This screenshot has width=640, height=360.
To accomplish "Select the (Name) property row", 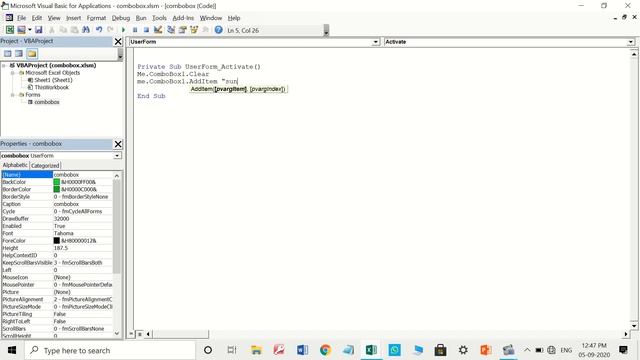I will click(57, 175).
